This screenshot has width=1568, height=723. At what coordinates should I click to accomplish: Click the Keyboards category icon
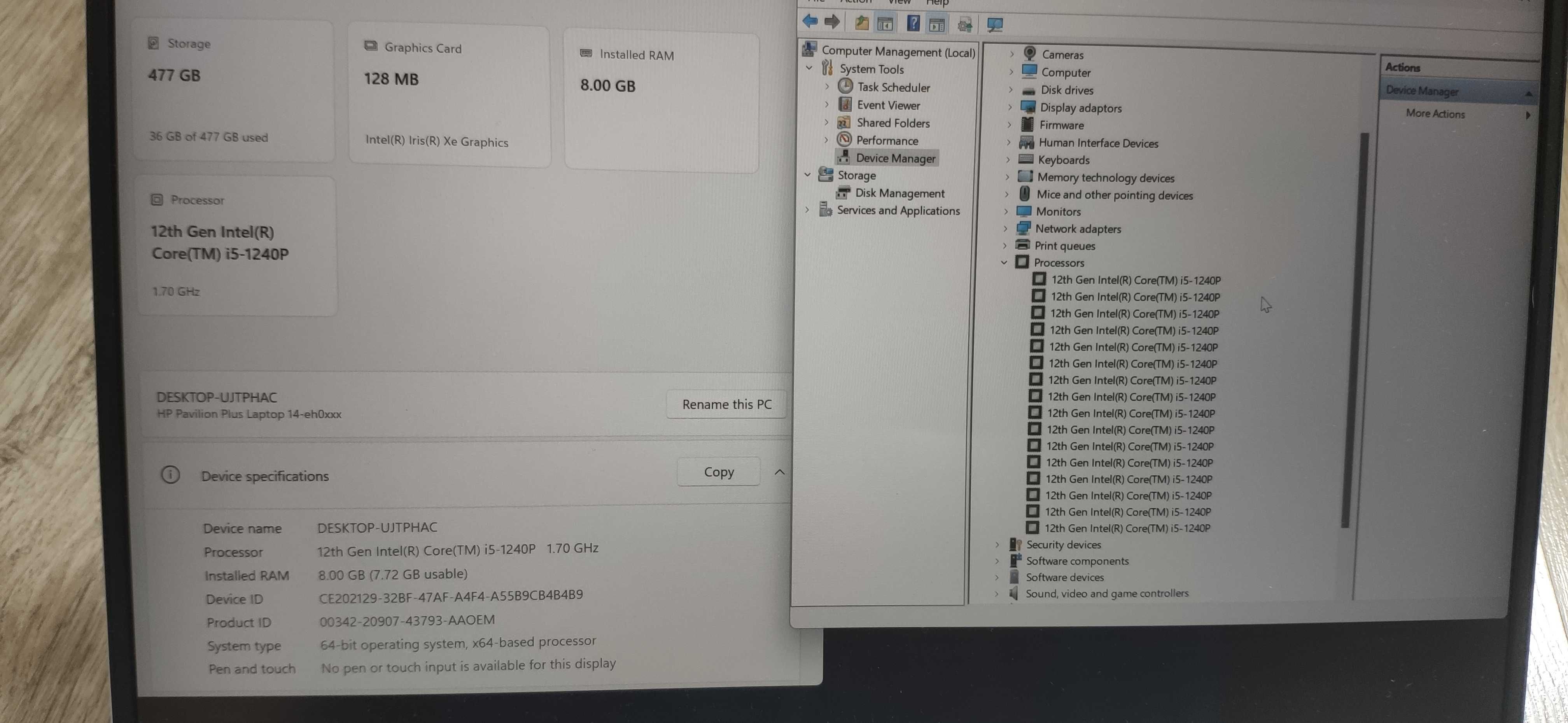pyautogui.click(x=1025, y=159)
